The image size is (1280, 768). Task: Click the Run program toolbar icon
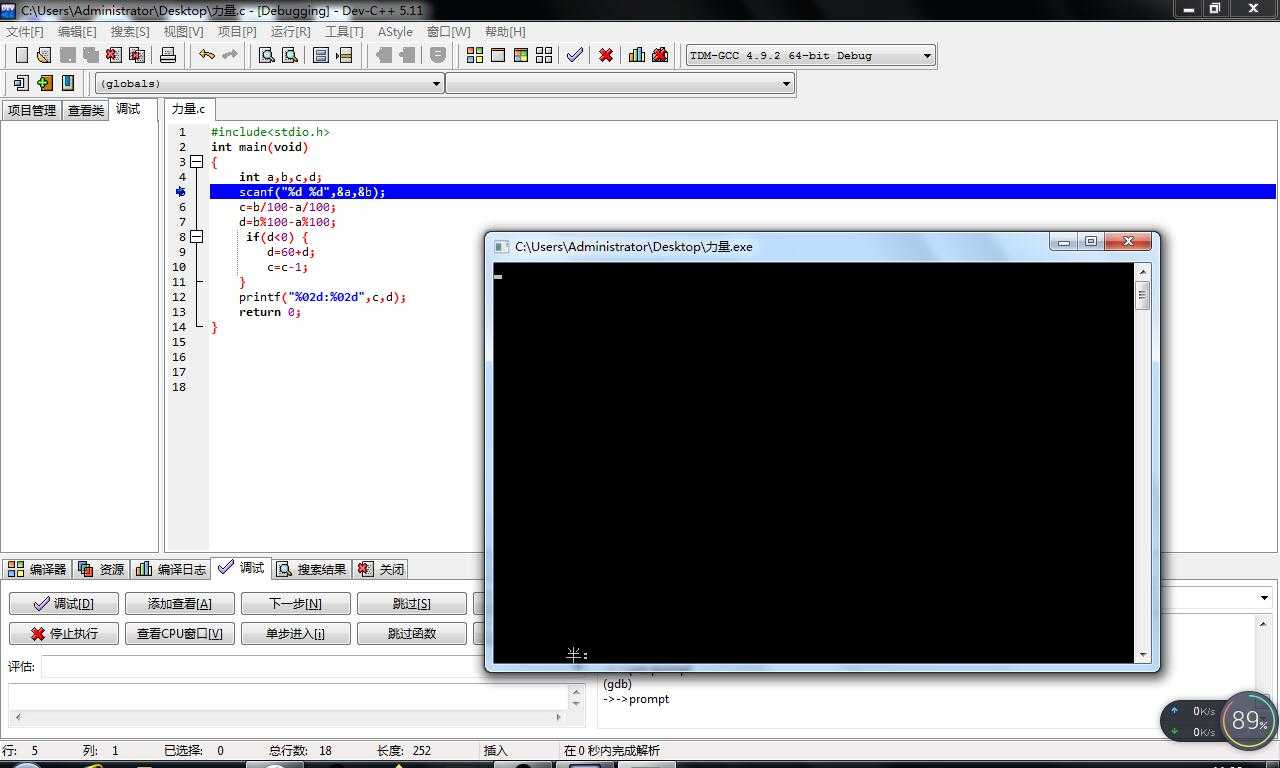(x=498, y=55)
